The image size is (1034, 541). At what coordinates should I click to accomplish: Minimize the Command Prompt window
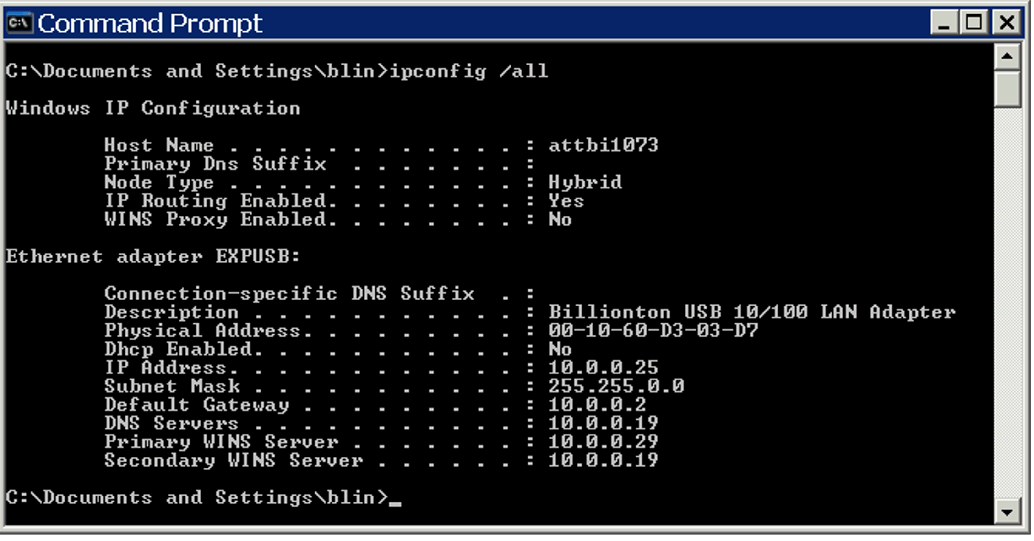pyautogui.click(x=944, y=23)
